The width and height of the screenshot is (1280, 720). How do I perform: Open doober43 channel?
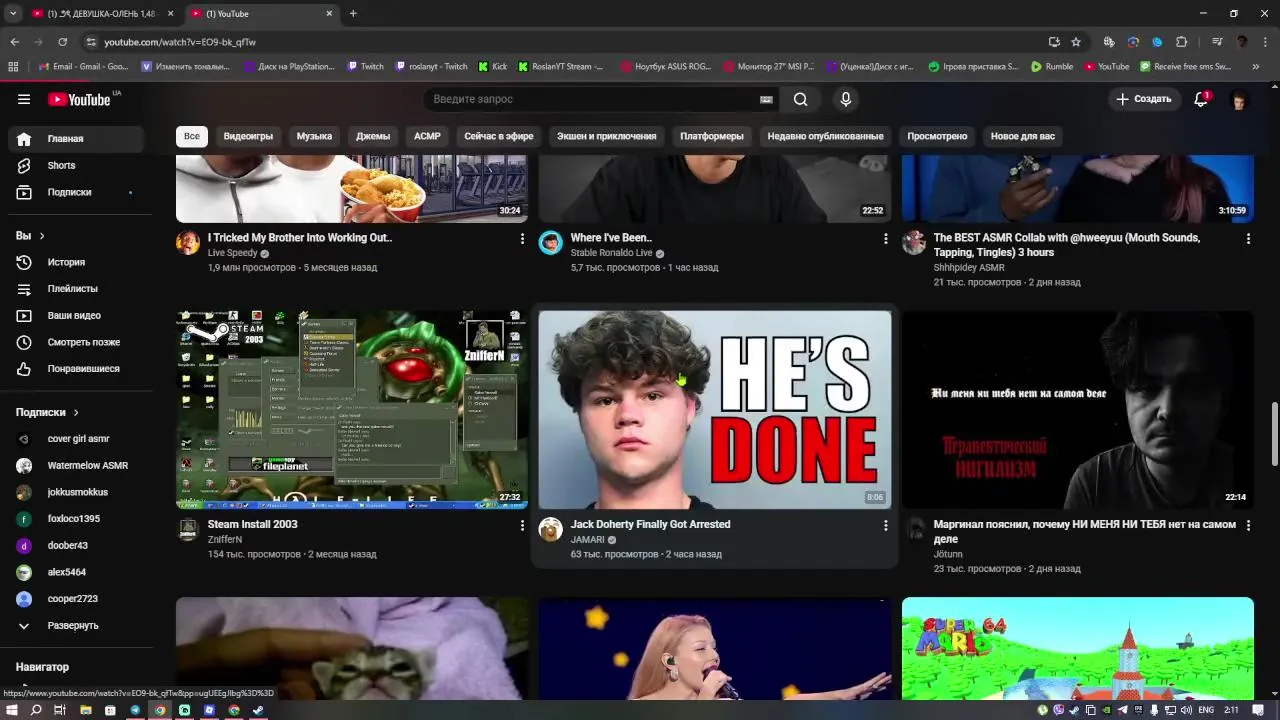pos(78,545)
